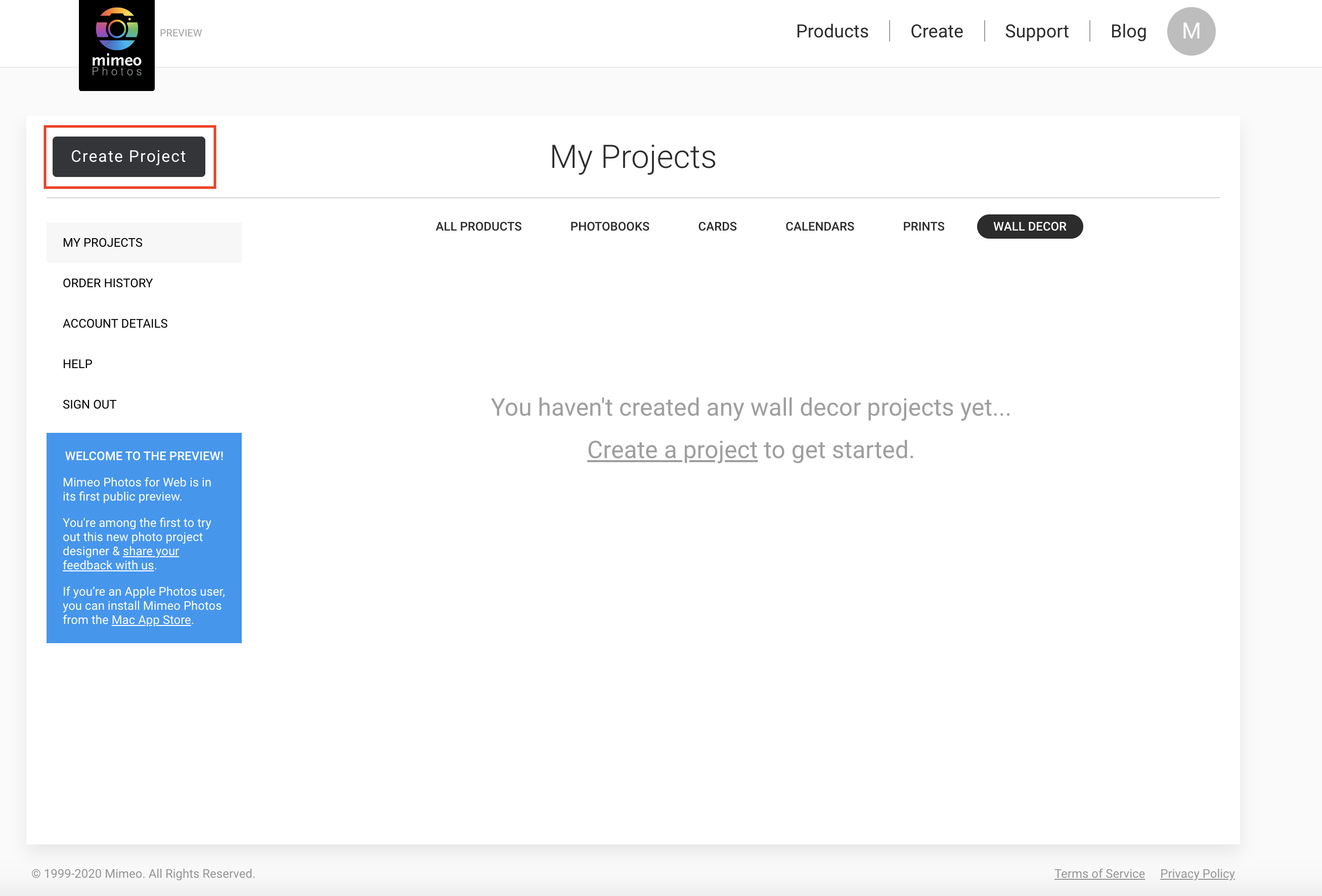The width and height of the screenshot is (1322, 896).
Task: Open the Privacy Policy link
Action: (1197, 873)
